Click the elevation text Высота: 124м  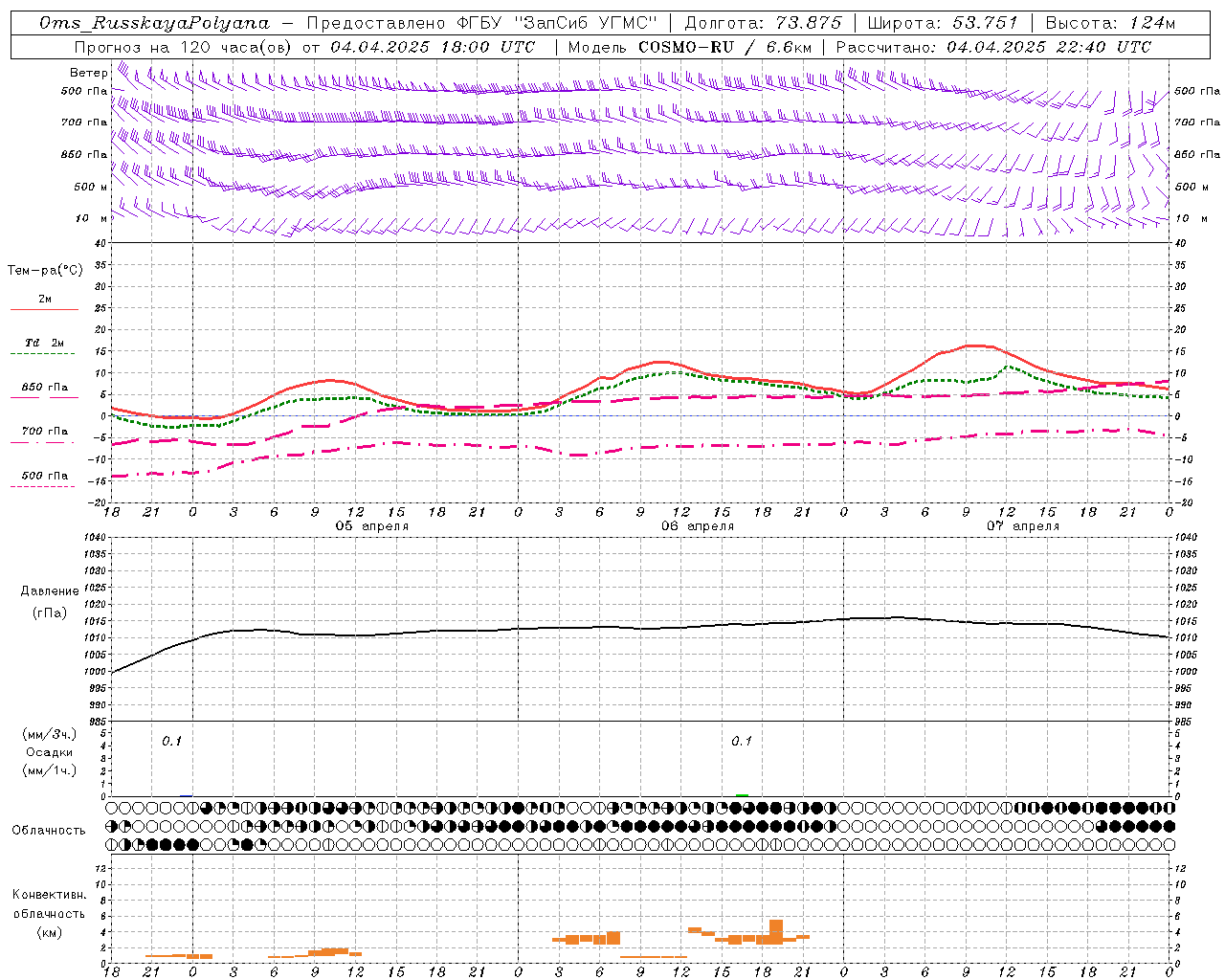pos(1110,23)
